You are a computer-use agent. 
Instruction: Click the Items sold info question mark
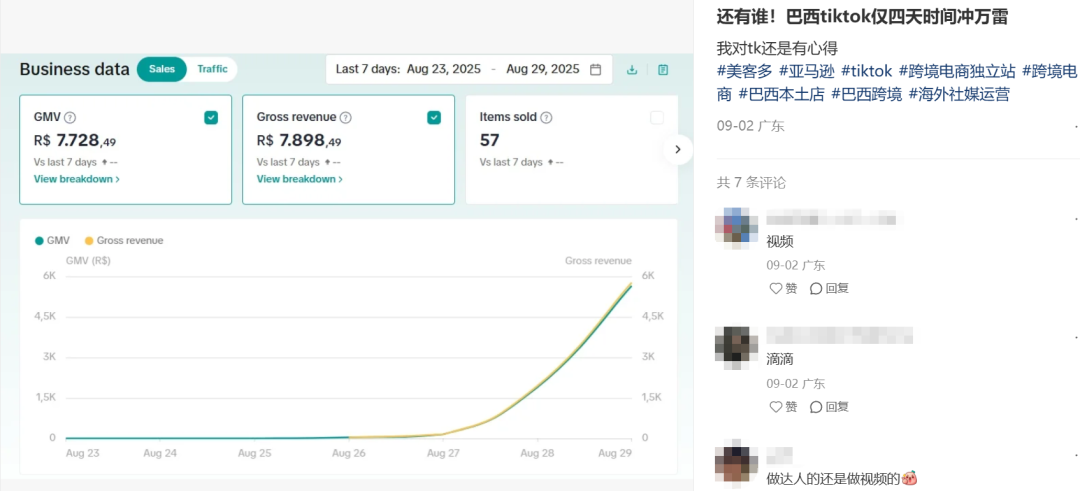click(547, 118)
